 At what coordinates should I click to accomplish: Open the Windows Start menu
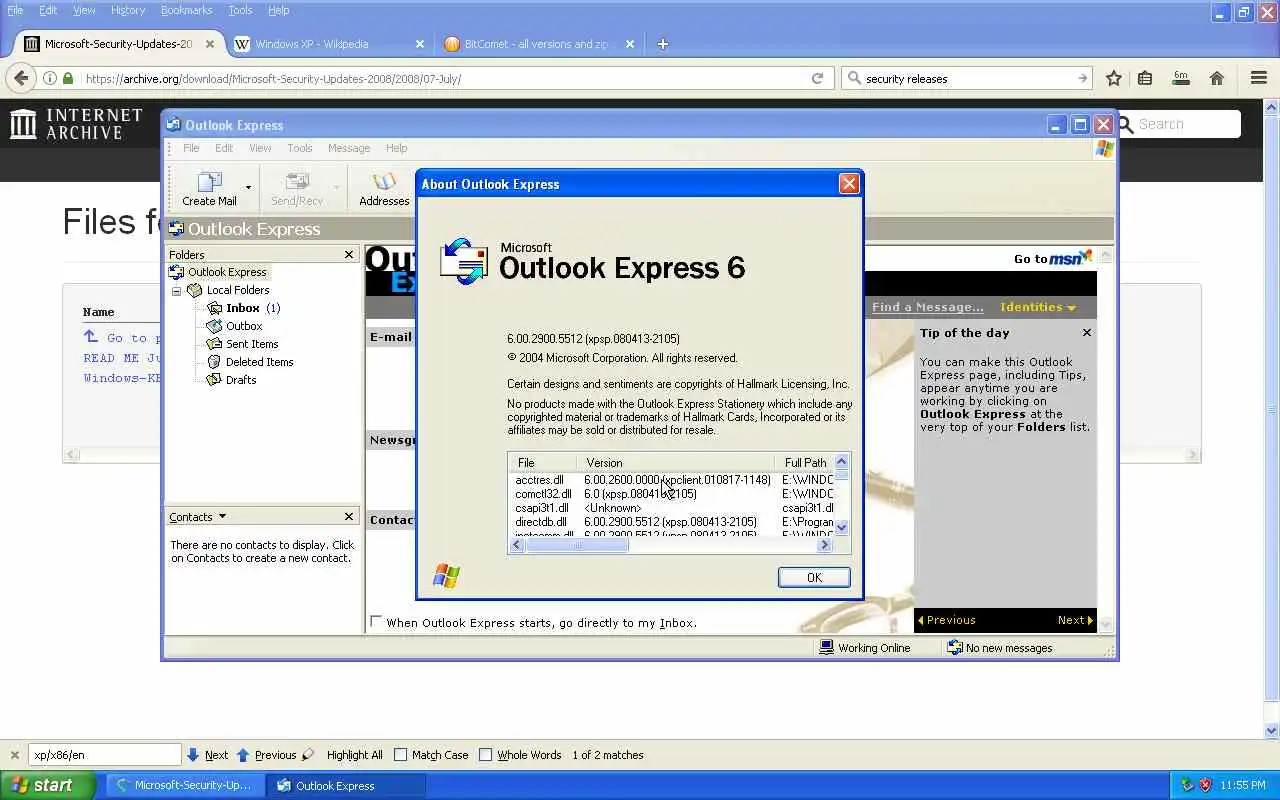pyautogui.click(x=48, y=785)
